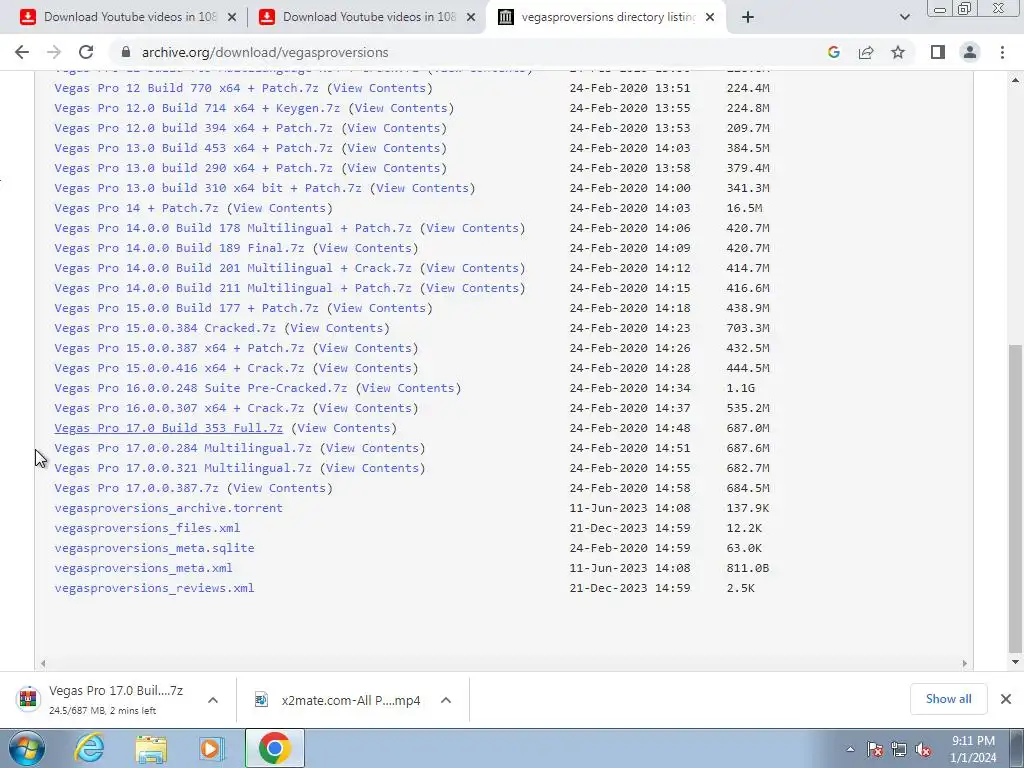View Contents of Vegas Pro 15.0.0.416 x64 + Crack.7z
Screen dimensions: 1024x768
(x=365, y=368)
